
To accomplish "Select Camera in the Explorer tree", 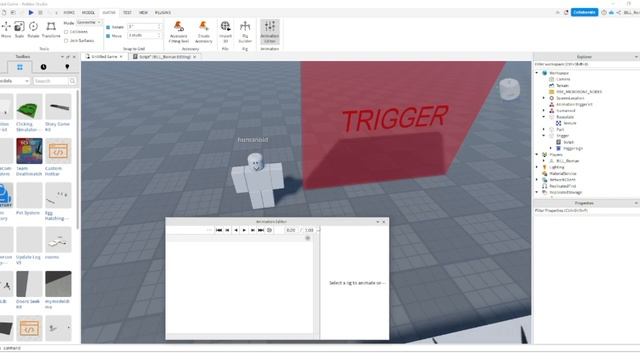I will (x=563, y=79).
